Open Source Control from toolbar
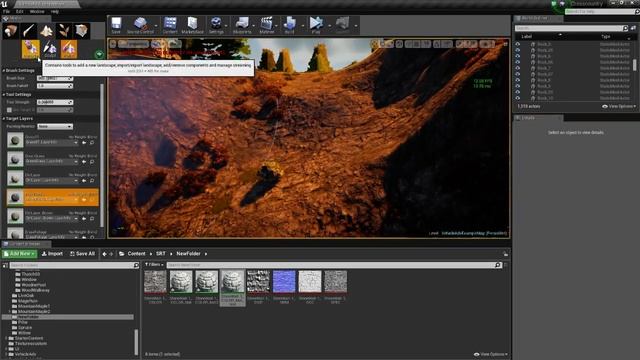Screen dimensions: 640x360 tap(140, 25)
